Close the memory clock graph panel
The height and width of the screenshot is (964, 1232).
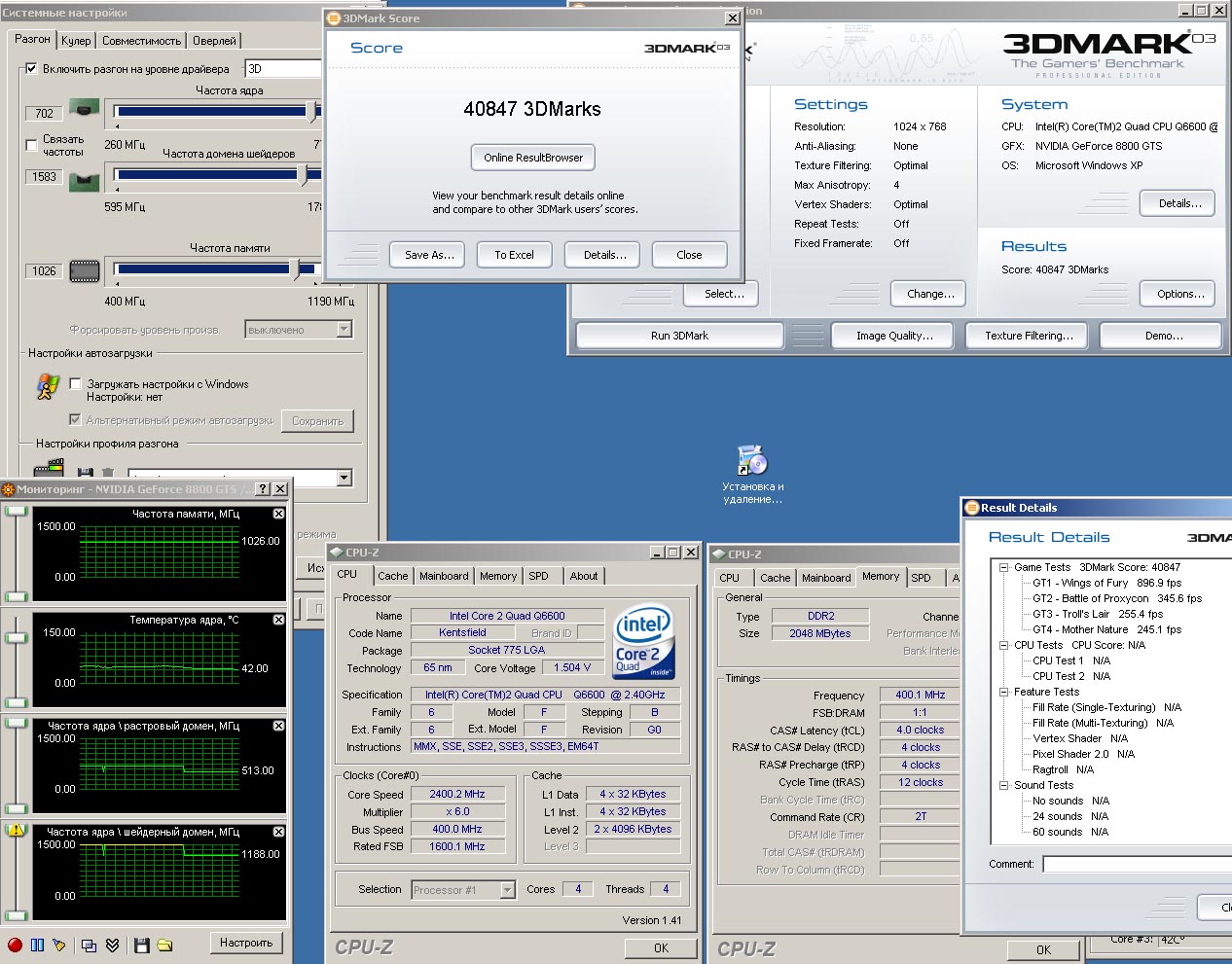(278, 514)
